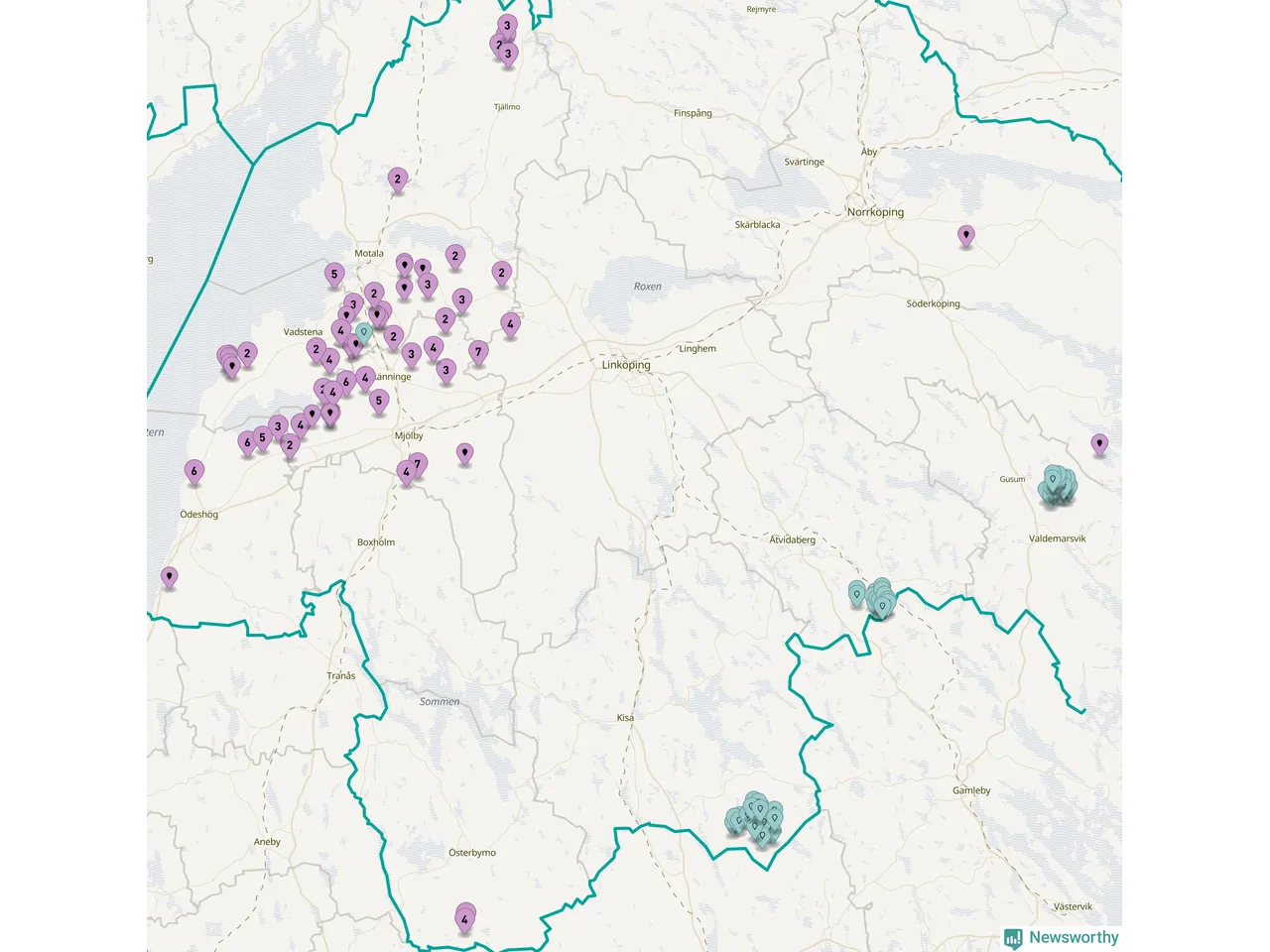Image resolution: width=1270 pixels, height=952 pixels.
Task: Select the purple 7 marker nearest Linköping
Action: click(x=478, y=352)
